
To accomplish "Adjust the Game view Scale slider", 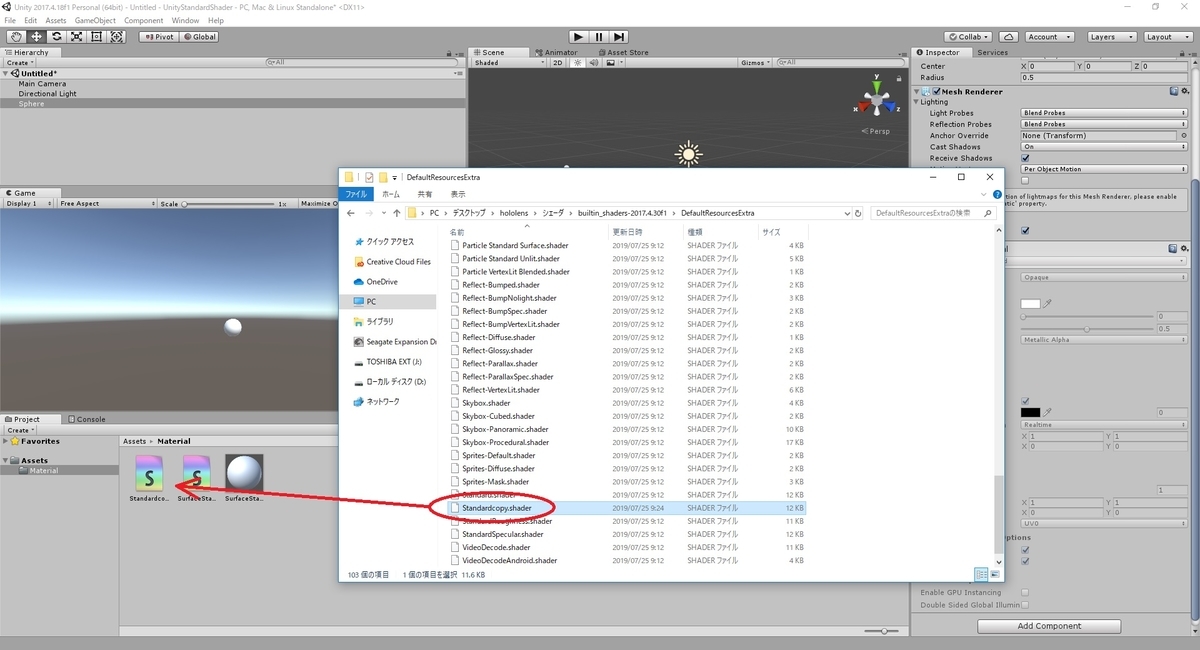I will (231, 204).
